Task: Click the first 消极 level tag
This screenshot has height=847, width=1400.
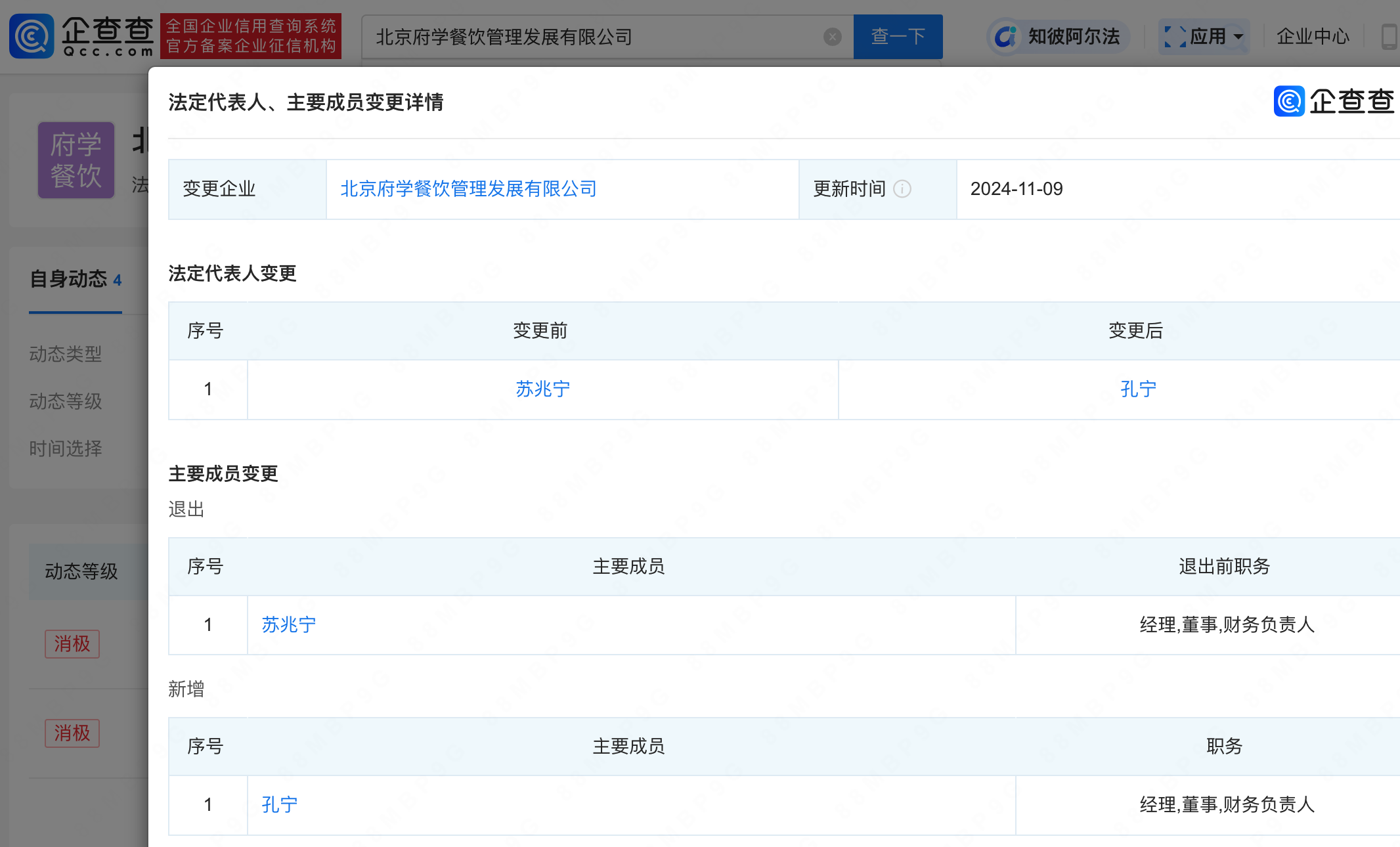Action: pos(72,643)
